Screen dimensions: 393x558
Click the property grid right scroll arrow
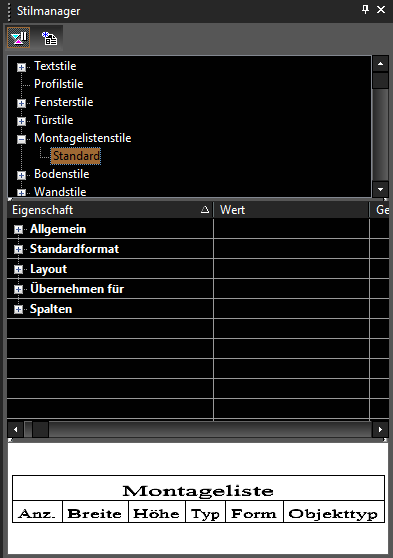(380, 429)
